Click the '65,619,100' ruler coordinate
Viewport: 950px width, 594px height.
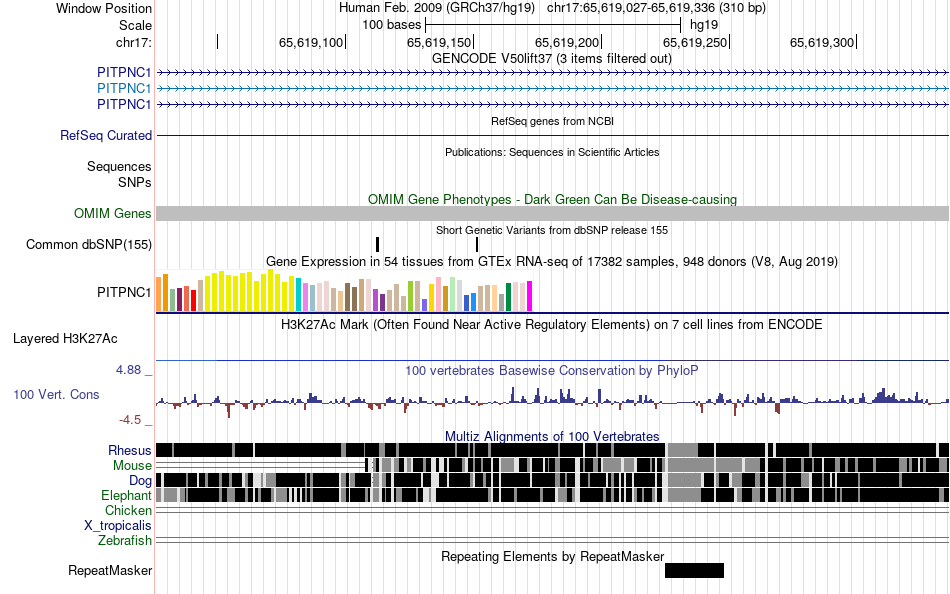(311, 42)
